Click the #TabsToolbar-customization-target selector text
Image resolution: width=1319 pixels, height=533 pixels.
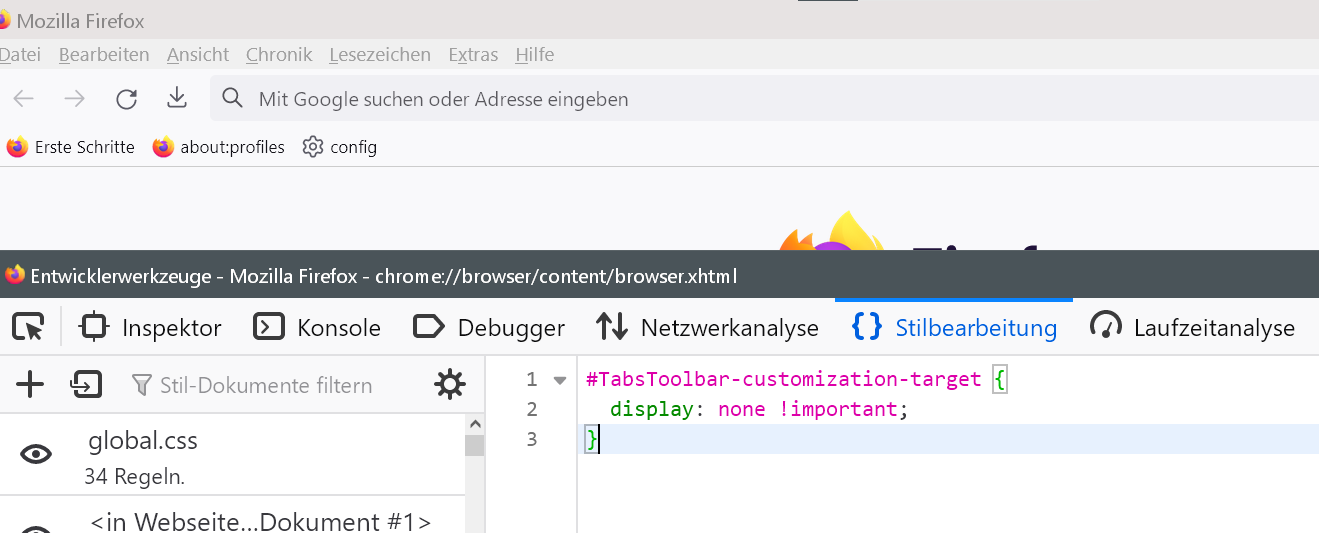(784, 379)
